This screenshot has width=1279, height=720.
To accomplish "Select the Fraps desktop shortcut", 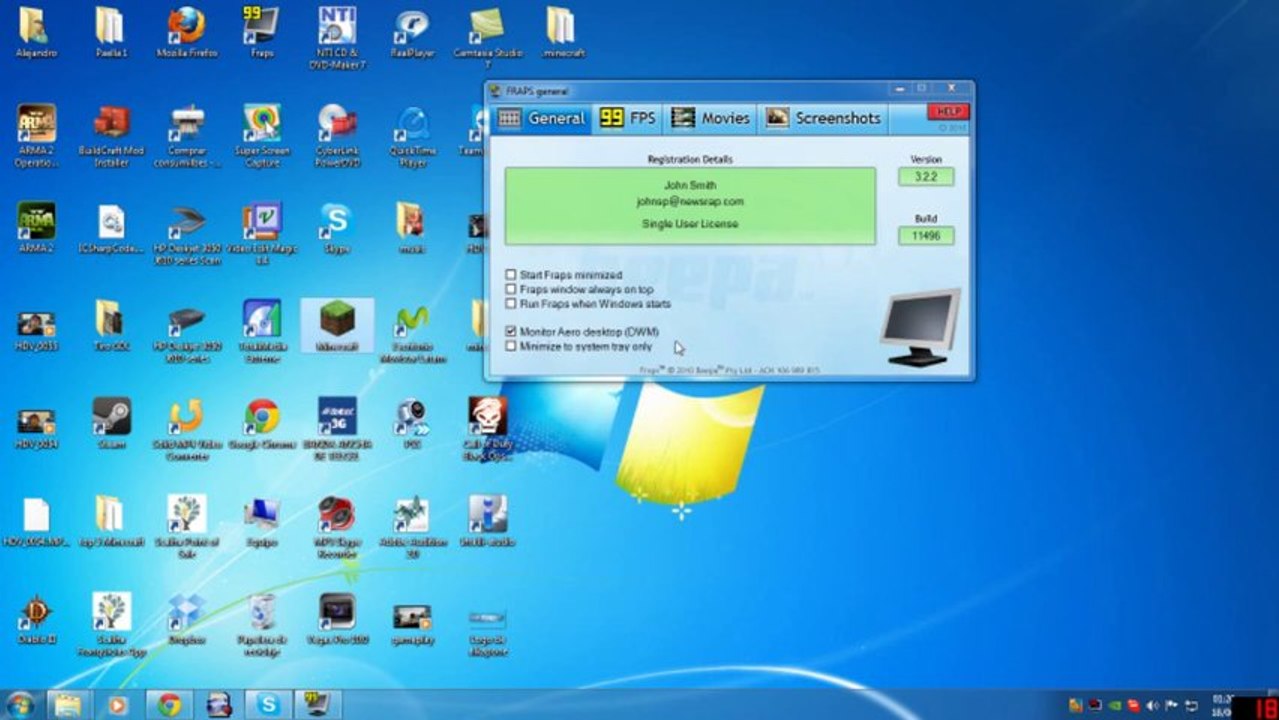I will pos(261,32).
